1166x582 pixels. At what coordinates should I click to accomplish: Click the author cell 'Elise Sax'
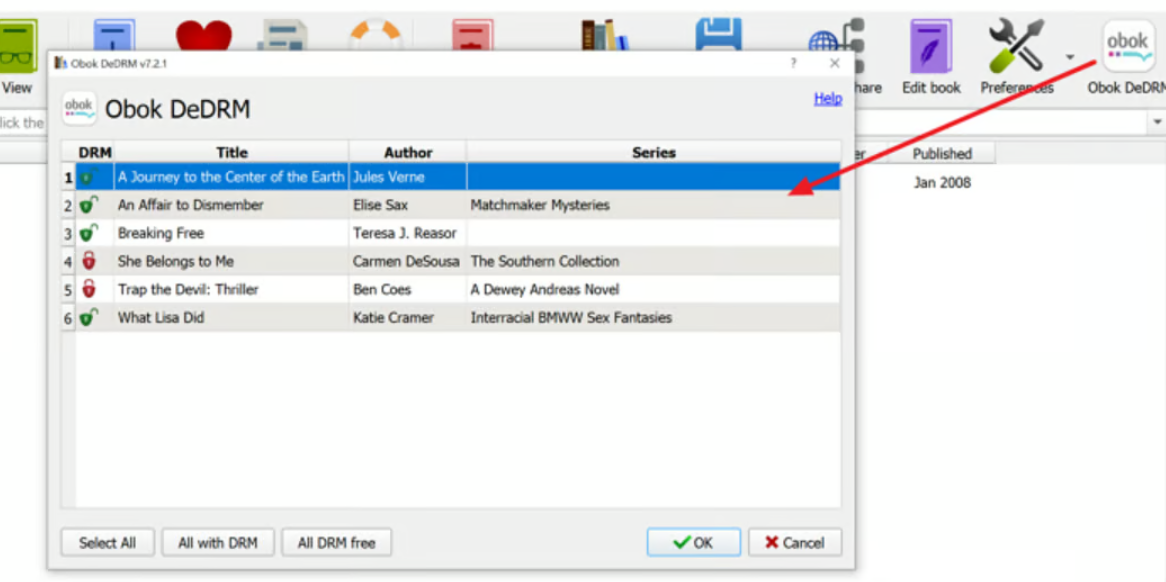coord(408,205)
